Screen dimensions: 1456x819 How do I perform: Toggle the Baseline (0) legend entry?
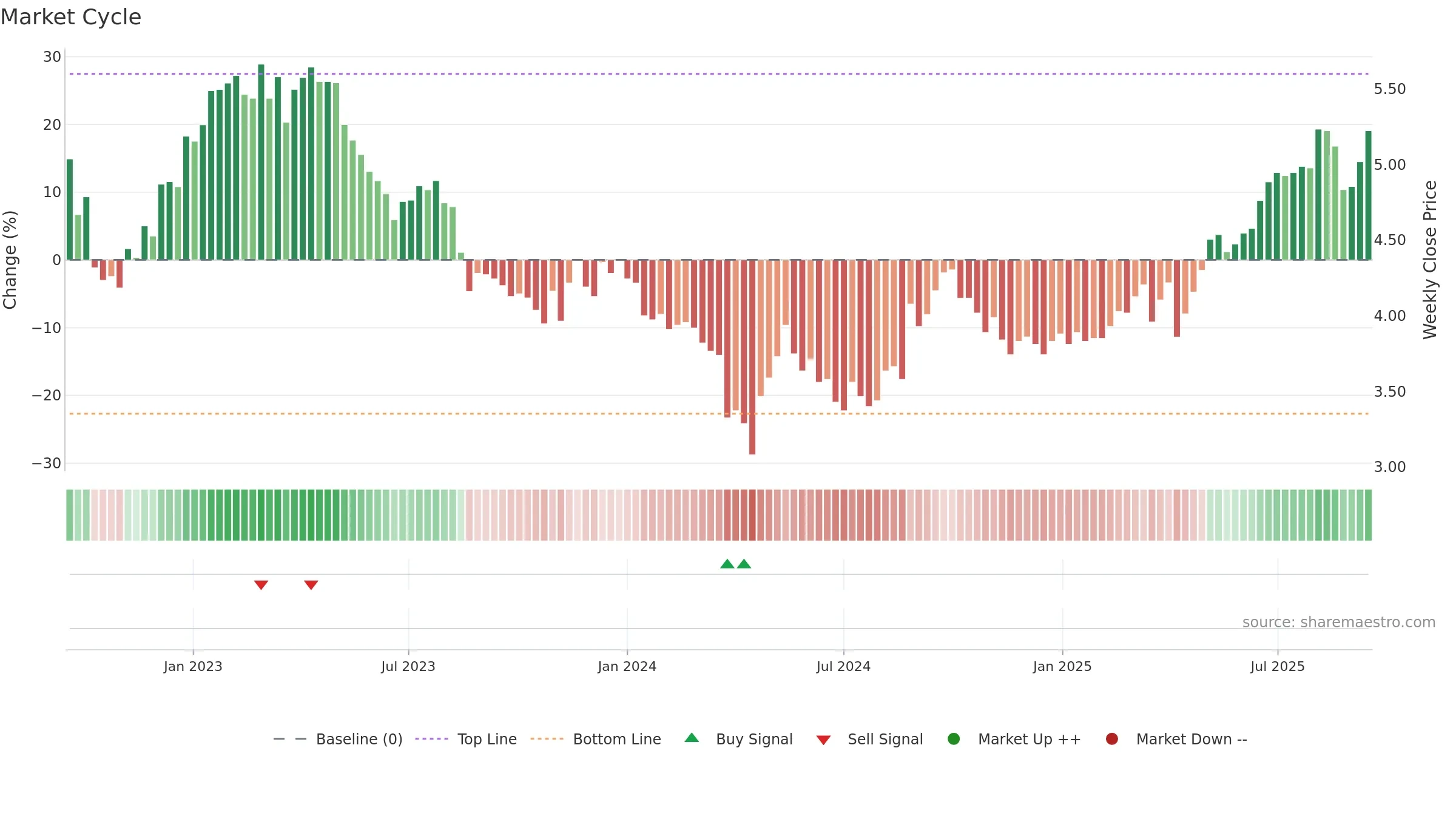pyautogui.click(x=338, y=739)
